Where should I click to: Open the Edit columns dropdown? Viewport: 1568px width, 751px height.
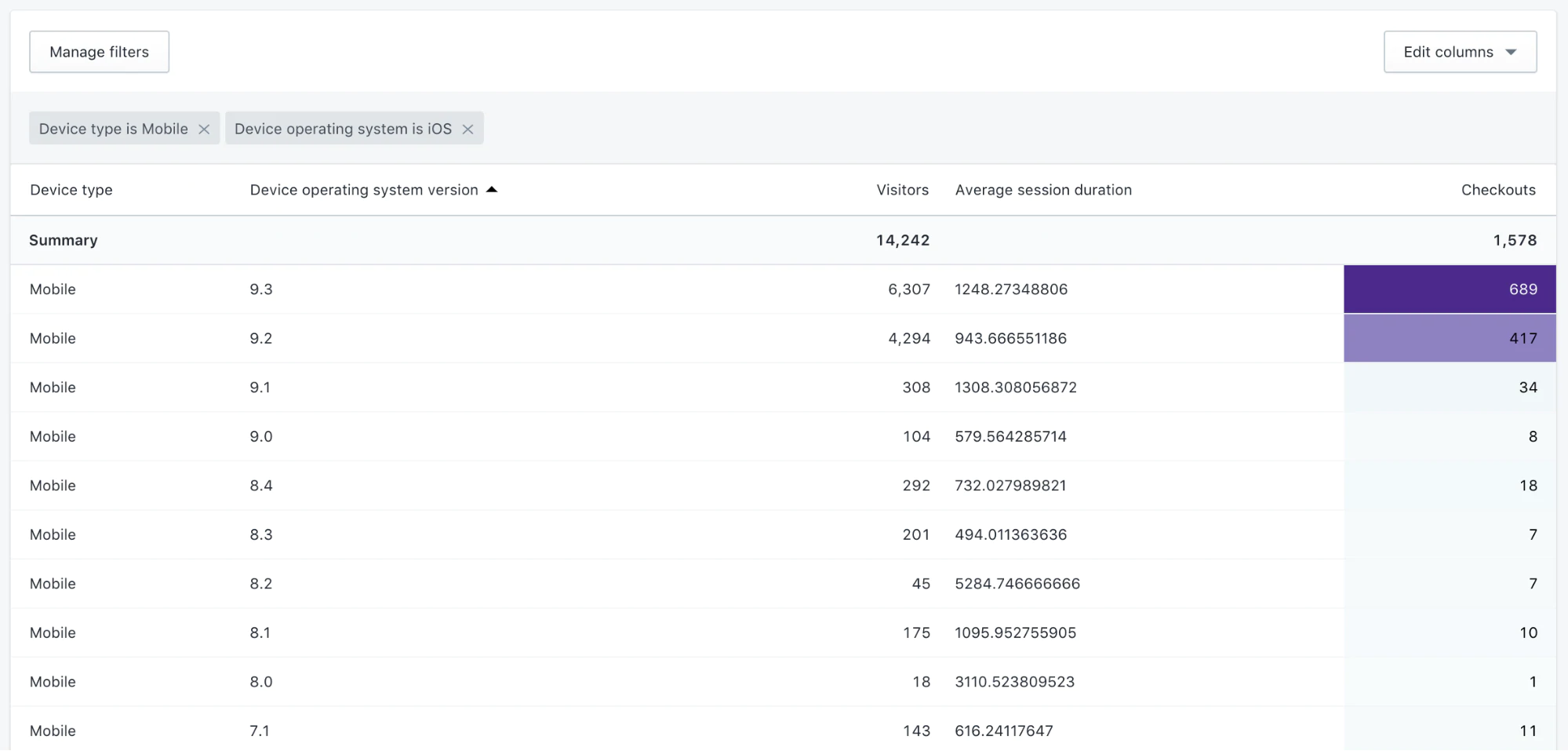click(x=1459, y=52)
